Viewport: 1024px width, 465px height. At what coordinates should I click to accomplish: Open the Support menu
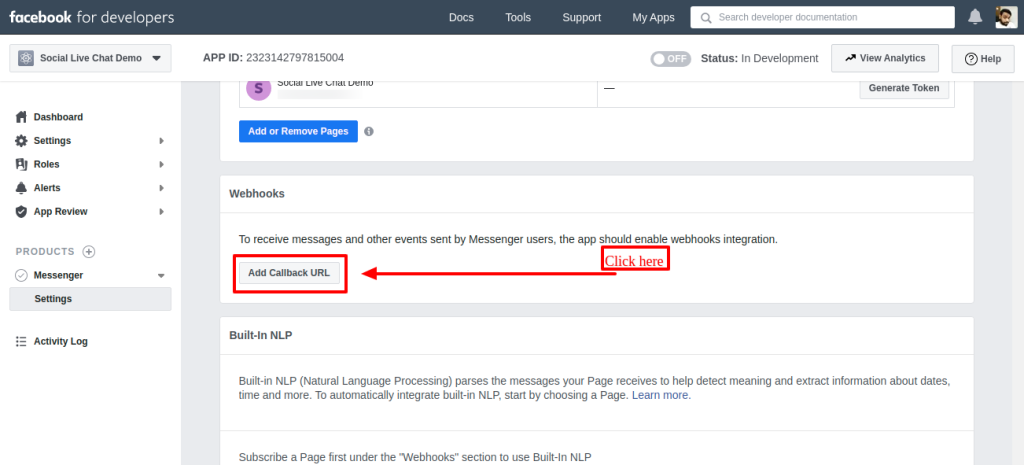click(x=581, y=18)
